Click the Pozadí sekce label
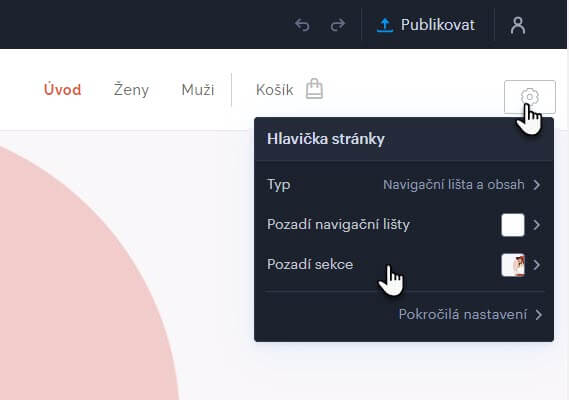Screen dimensions: 569x400 pyautogui.click(x=310, y=264)
